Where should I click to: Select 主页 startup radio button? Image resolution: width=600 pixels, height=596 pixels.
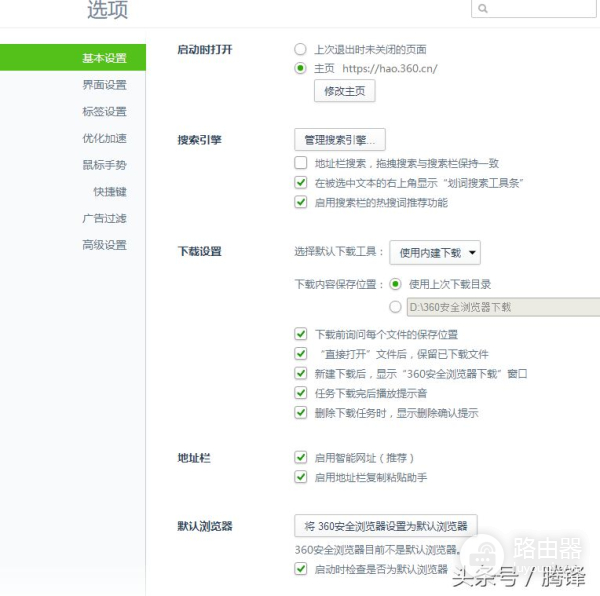point(300,68)
